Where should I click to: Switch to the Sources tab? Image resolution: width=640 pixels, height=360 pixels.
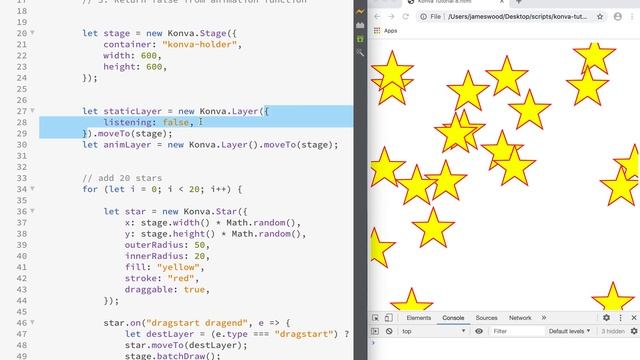pos(486,318)
